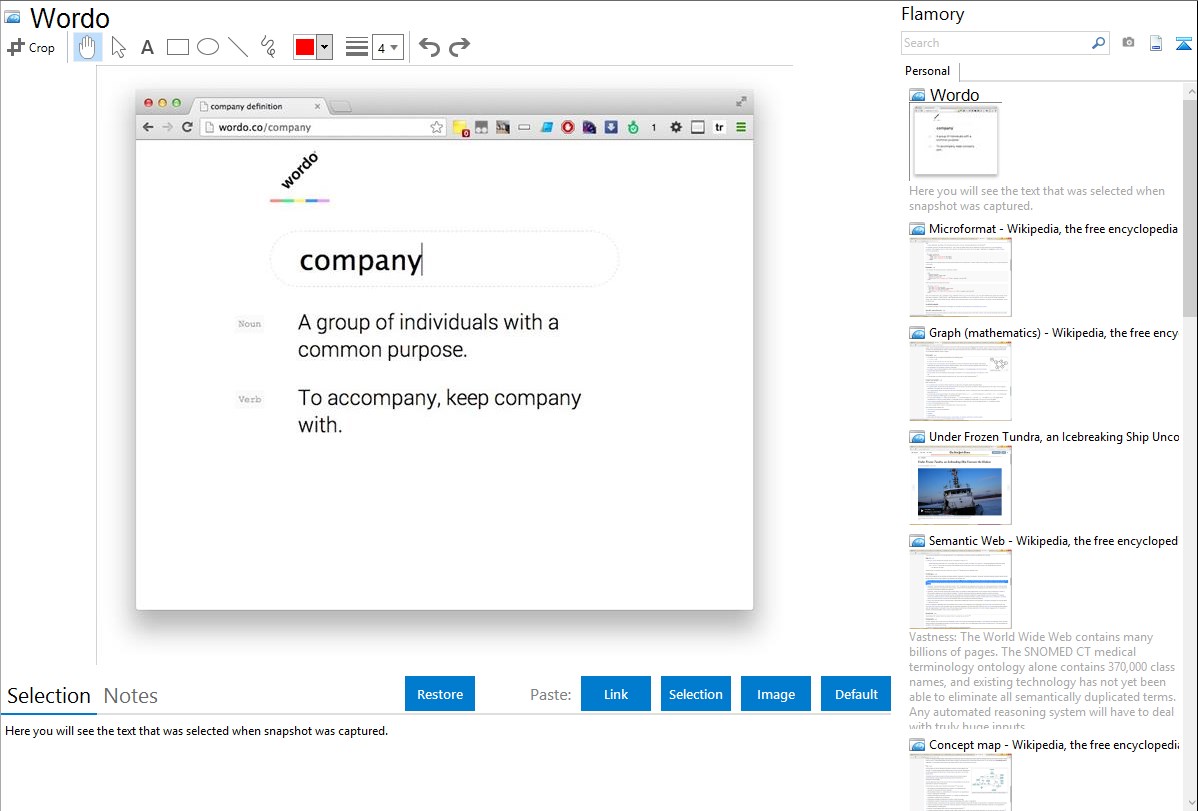Image resolution: width=1198 pixels, height=811 pixels.
Task: Click the company definition browser tab
Action: tap(260, 106)
